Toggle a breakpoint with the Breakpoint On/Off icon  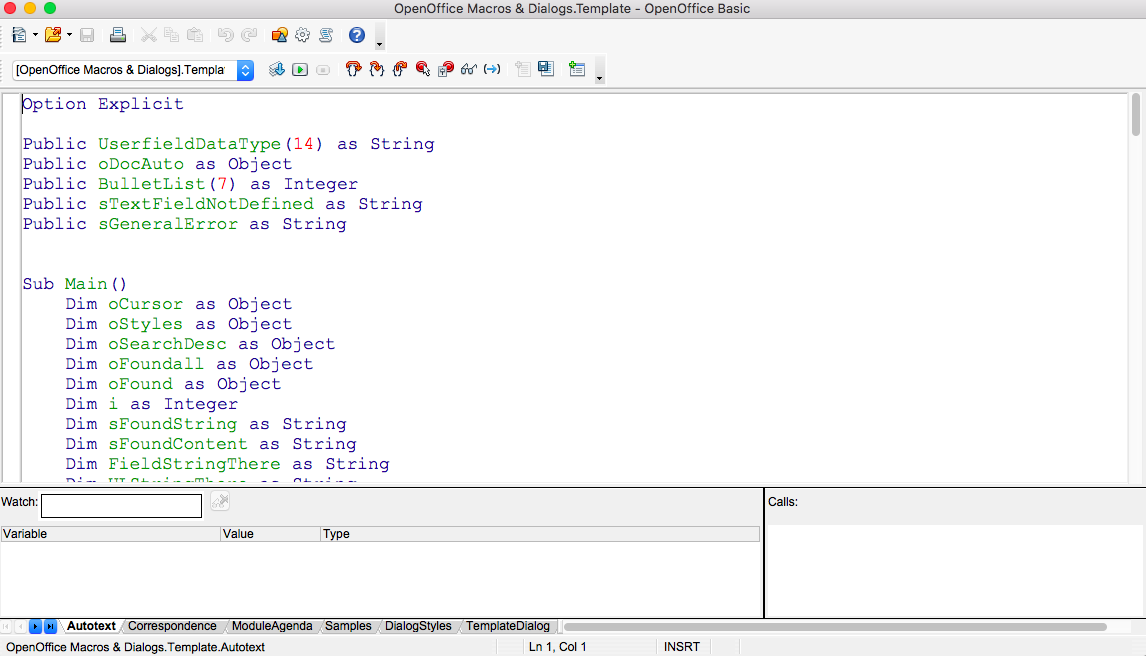click(x=422, y=70)
